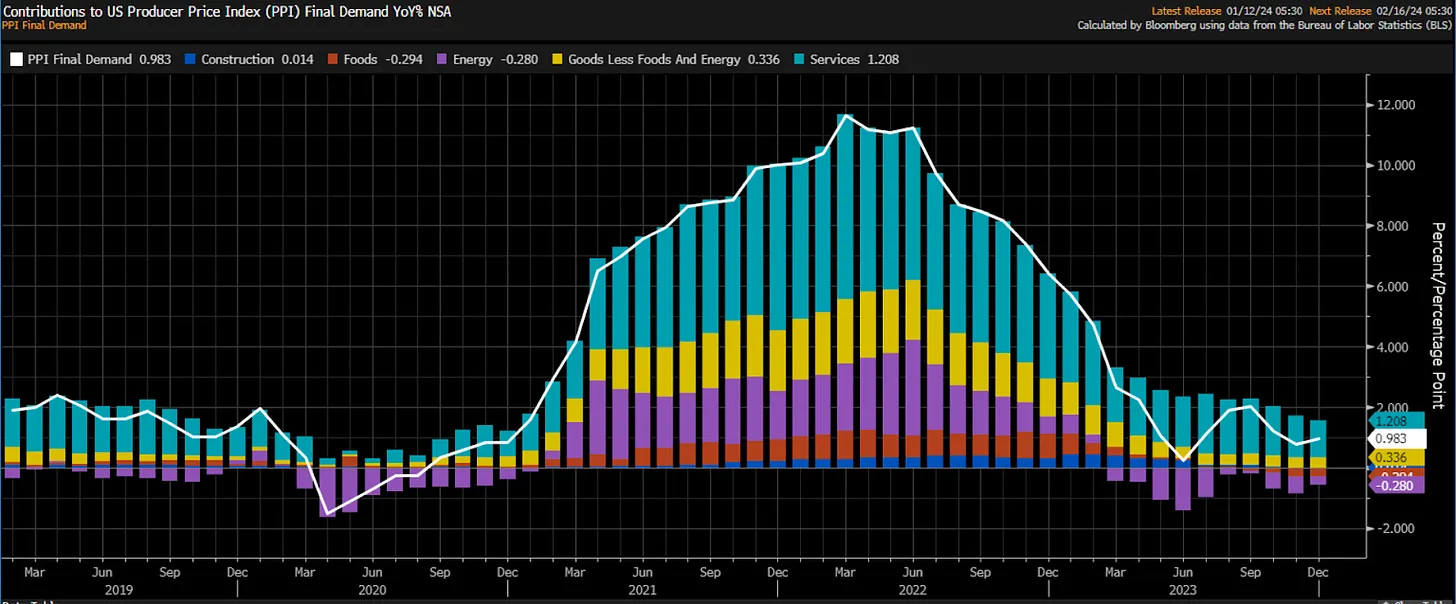This screenshot has height=604, width=1456.
Task: Click the 'Jun' label above year 2023
Action: (1183, 573)
